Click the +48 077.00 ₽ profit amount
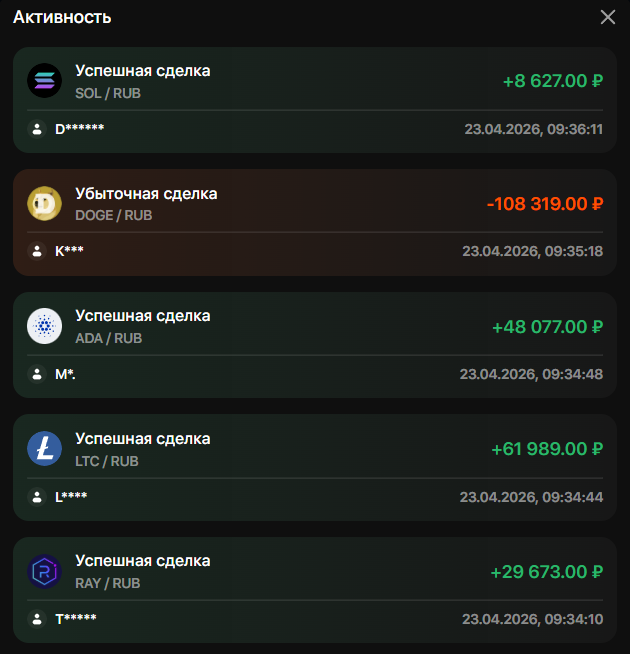 [x=547, y=327]
